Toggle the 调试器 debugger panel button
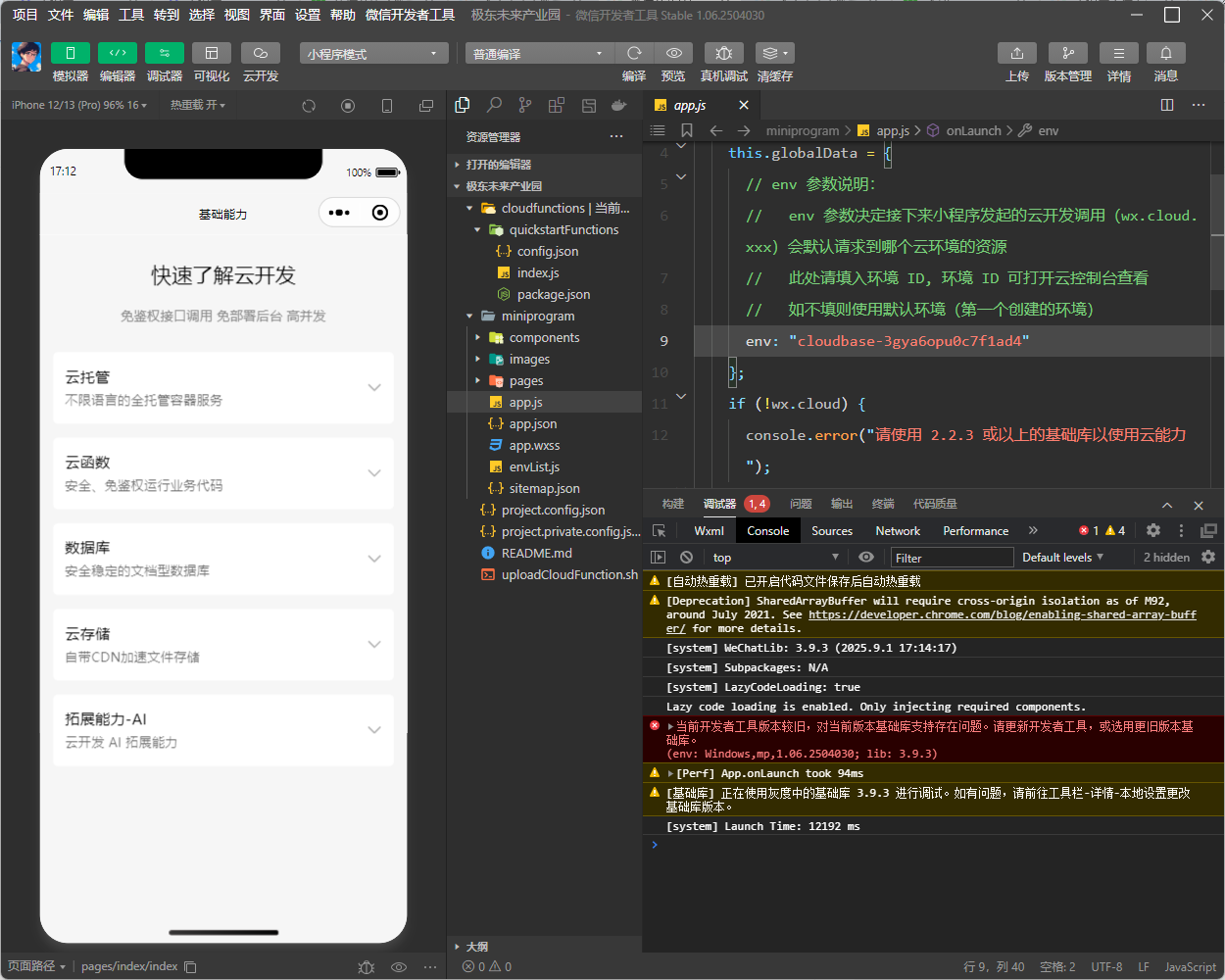Image resolution: width=1225 pixels, height=980 pixels. coord(165,53)
